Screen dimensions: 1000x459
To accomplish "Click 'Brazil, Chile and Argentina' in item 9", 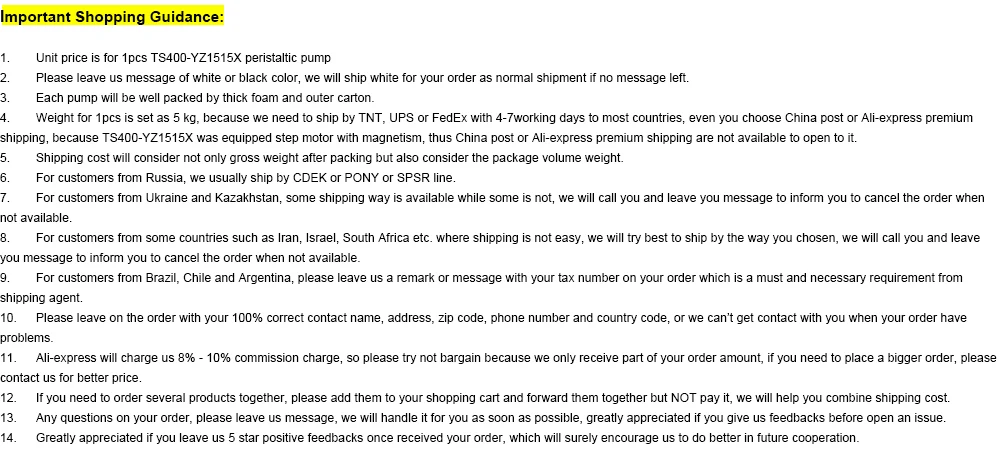I will click(219, 278).
